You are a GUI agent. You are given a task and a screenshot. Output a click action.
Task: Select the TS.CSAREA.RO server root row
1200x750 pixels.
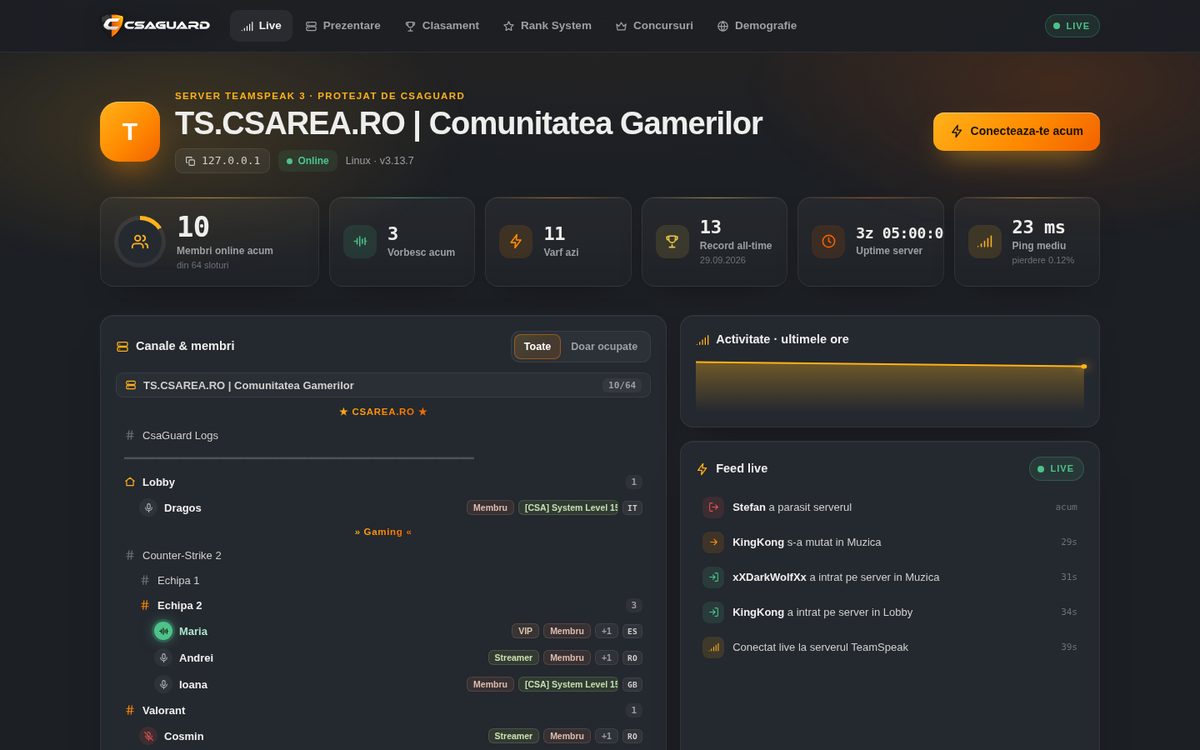(383, 385)
